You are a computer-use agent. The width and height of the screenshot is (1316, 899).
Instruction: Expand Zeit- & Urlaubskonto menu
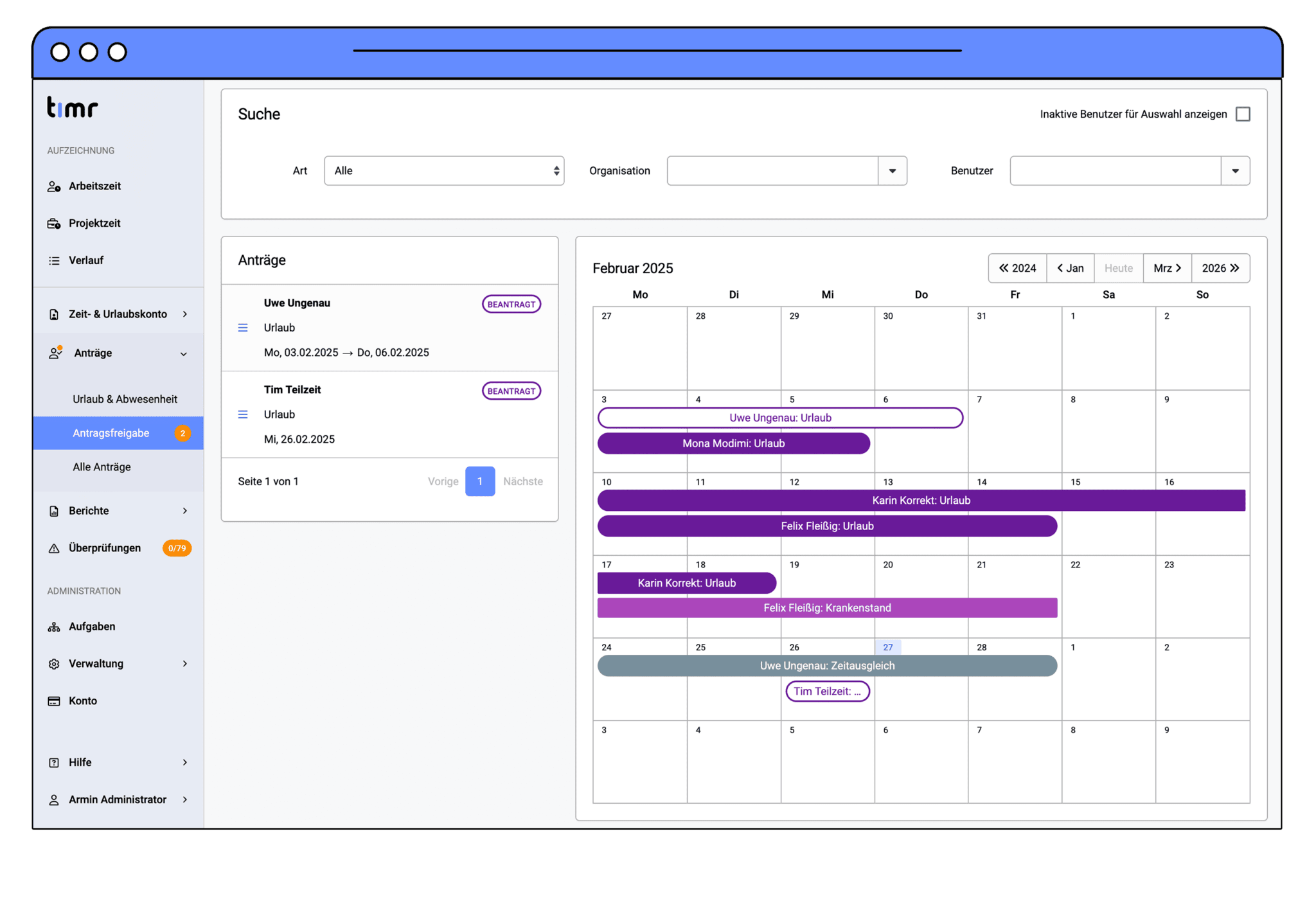118,314
